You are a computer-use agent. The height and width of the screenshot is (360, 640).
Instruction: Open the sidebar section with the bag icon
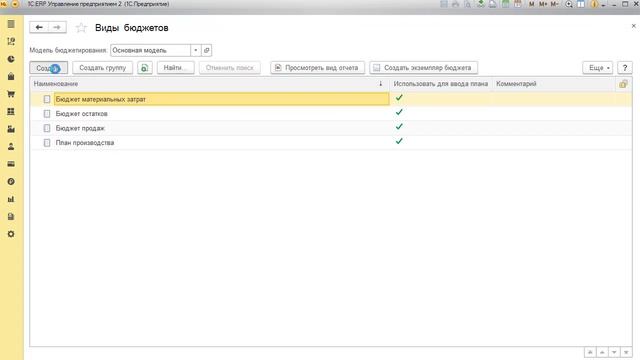coord(11,77)
